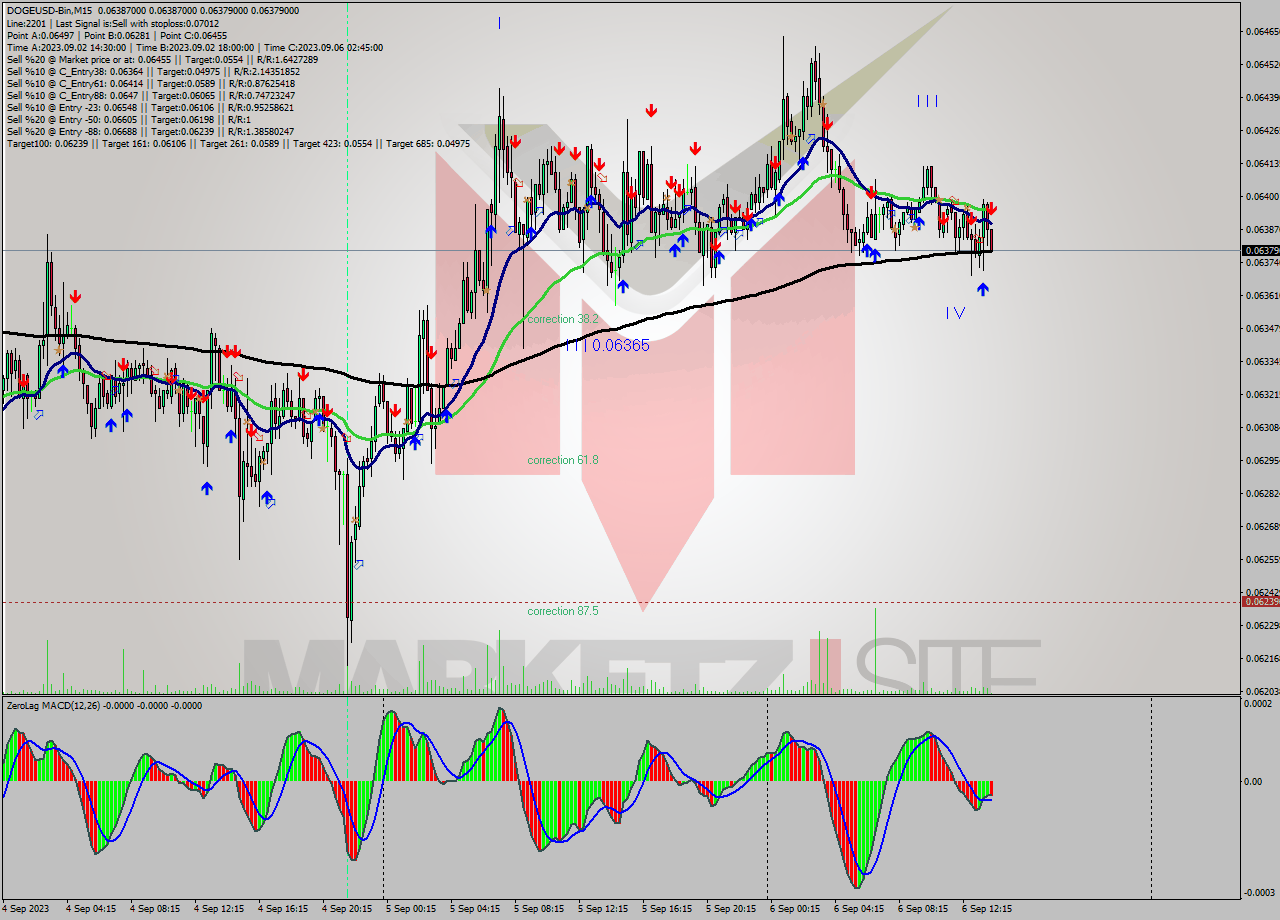The height and width of the screenshot is (920, 1280).
Task: Select the '| | | 0.06365' wave label
Action: tap(607, 345)
